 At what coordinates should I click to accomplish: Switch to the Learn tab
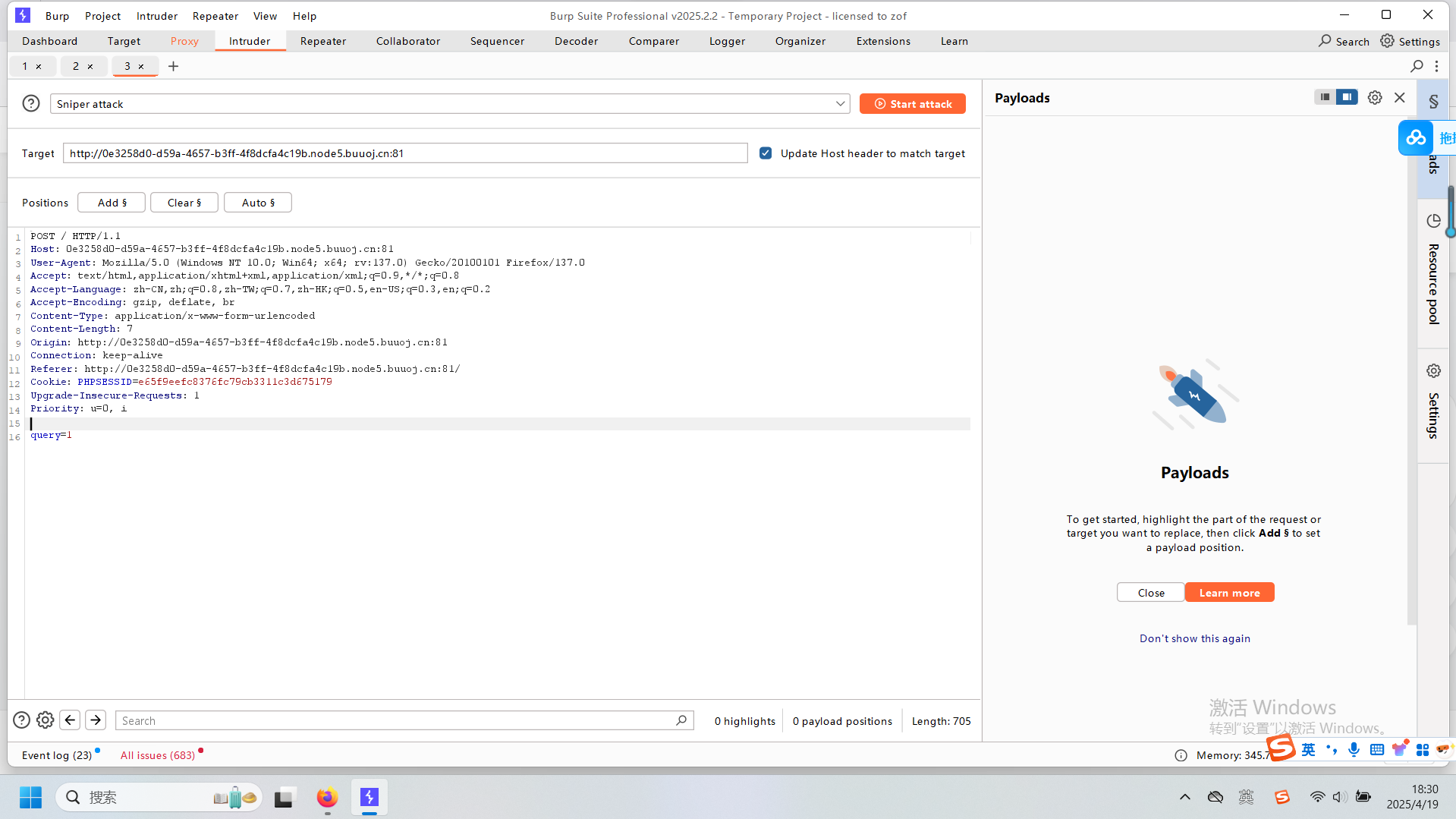[954, 41]
